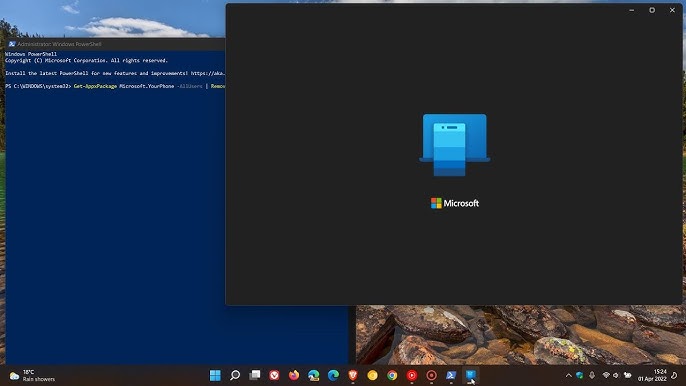The image size is (686, 386).
Task: Launch Google Chrome from the taskbar
Action: [x=392, y=375]
